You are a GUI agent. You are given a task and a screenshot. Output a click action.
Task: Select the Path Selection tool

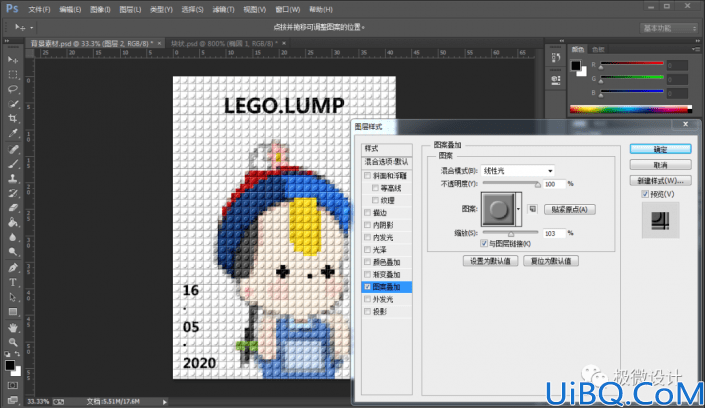click(x=13, y=297)
